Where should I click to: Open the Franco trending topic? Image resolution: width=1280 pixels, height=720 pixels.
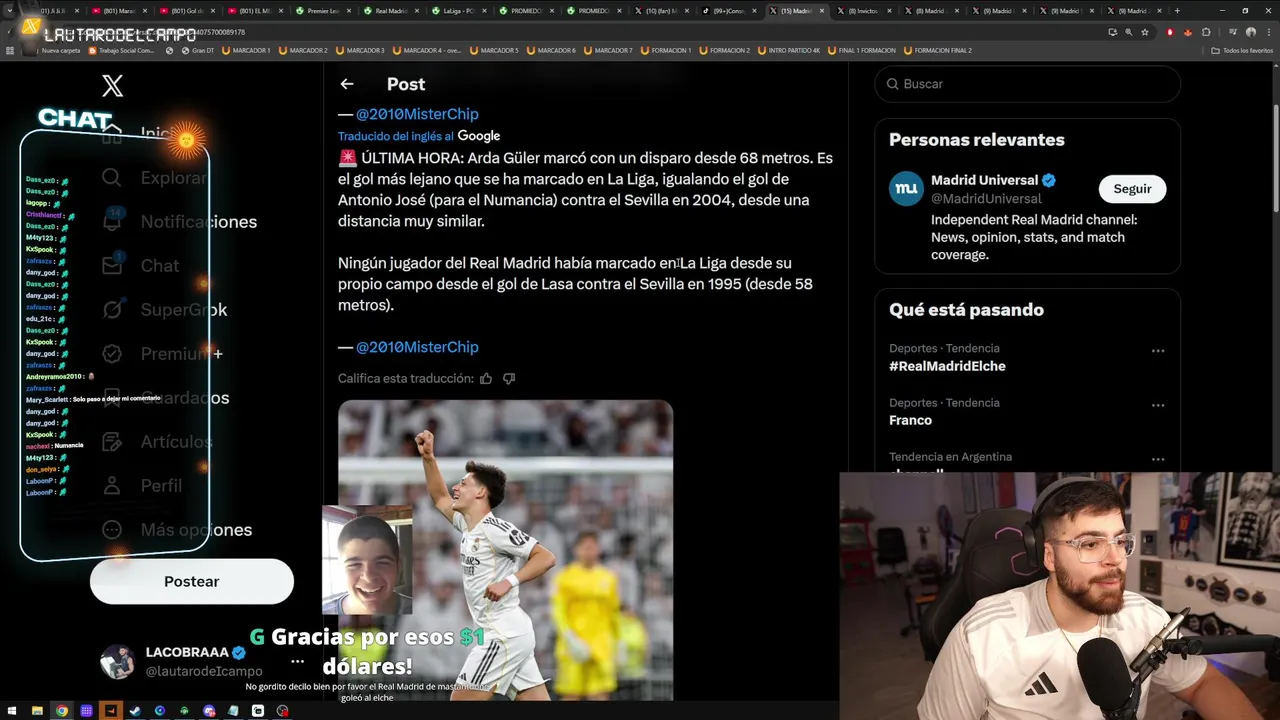click(x=910, y=420)
